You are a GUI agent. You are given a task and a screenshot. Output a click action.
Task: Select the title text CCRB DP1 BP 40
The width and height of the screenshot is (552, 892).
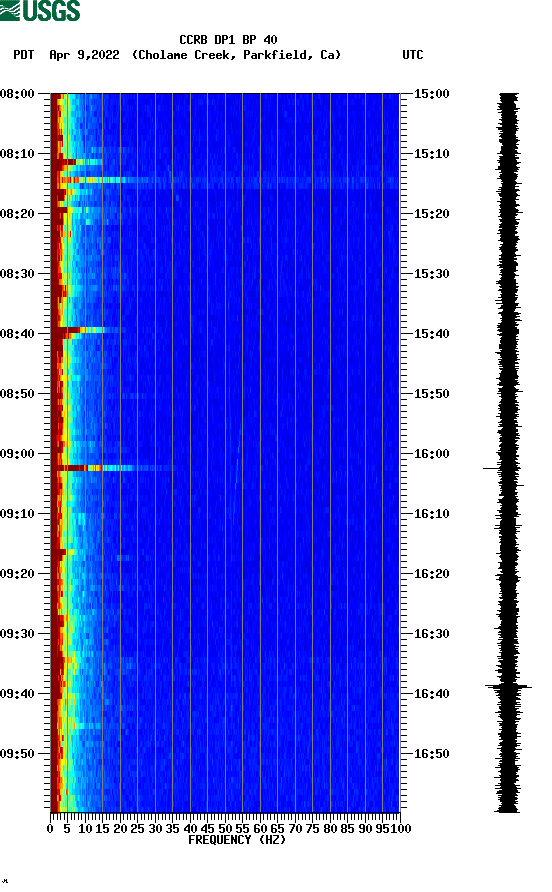[228, 40]
